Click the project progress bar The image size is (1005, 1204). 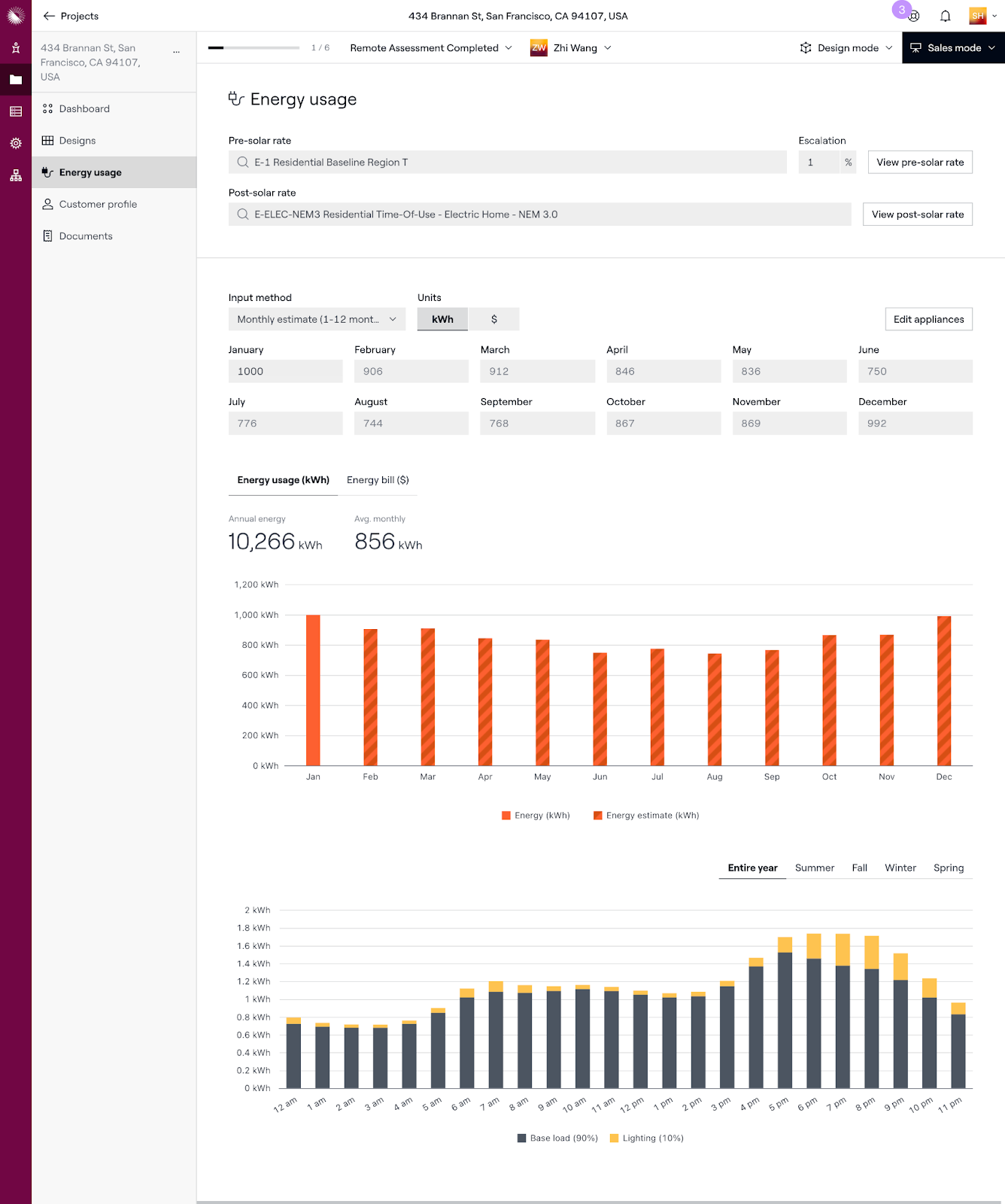click(x=254, y=47)
